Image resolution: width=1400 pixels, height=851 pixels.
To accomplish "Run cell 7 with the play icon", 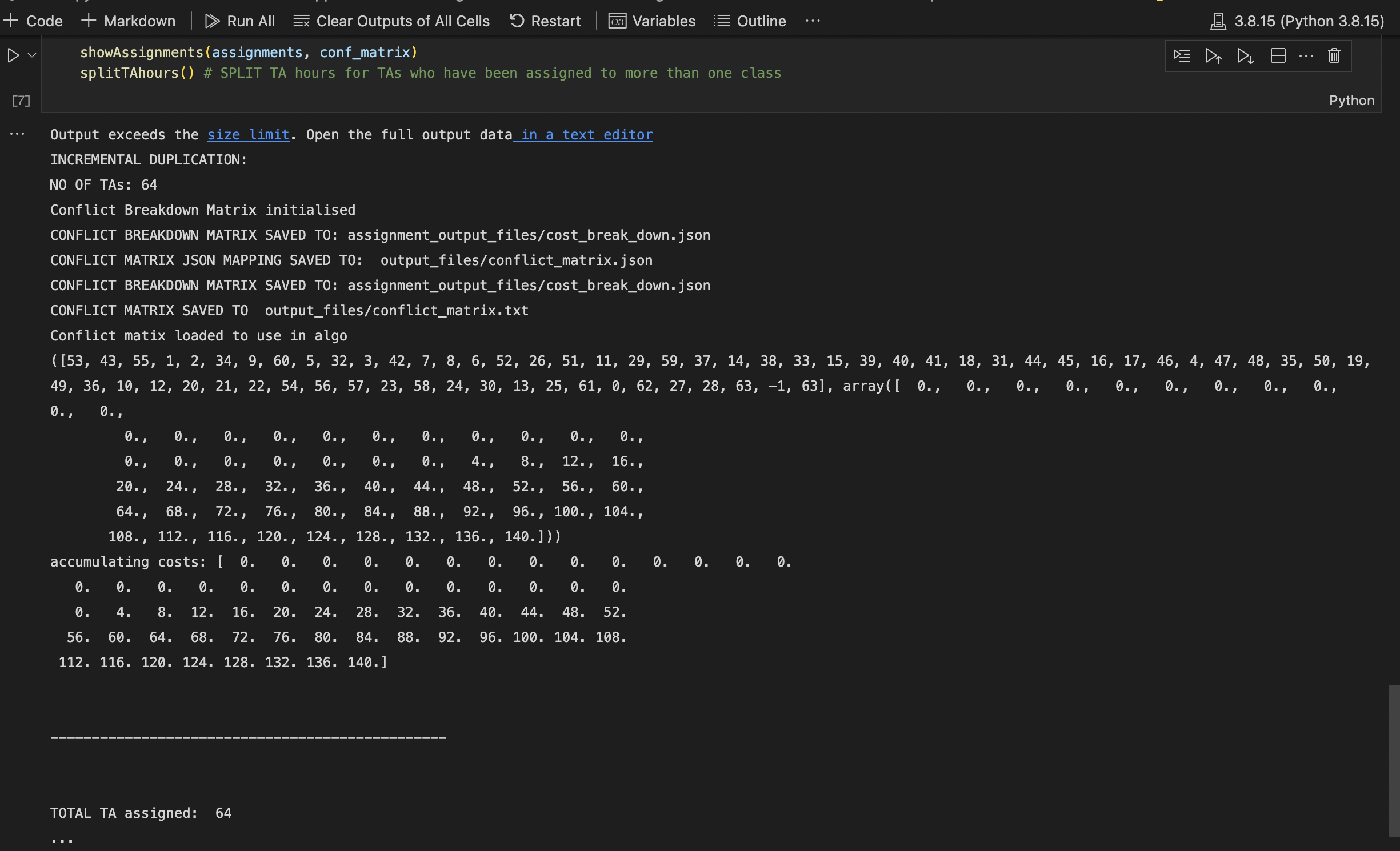I will coord(13,55).
